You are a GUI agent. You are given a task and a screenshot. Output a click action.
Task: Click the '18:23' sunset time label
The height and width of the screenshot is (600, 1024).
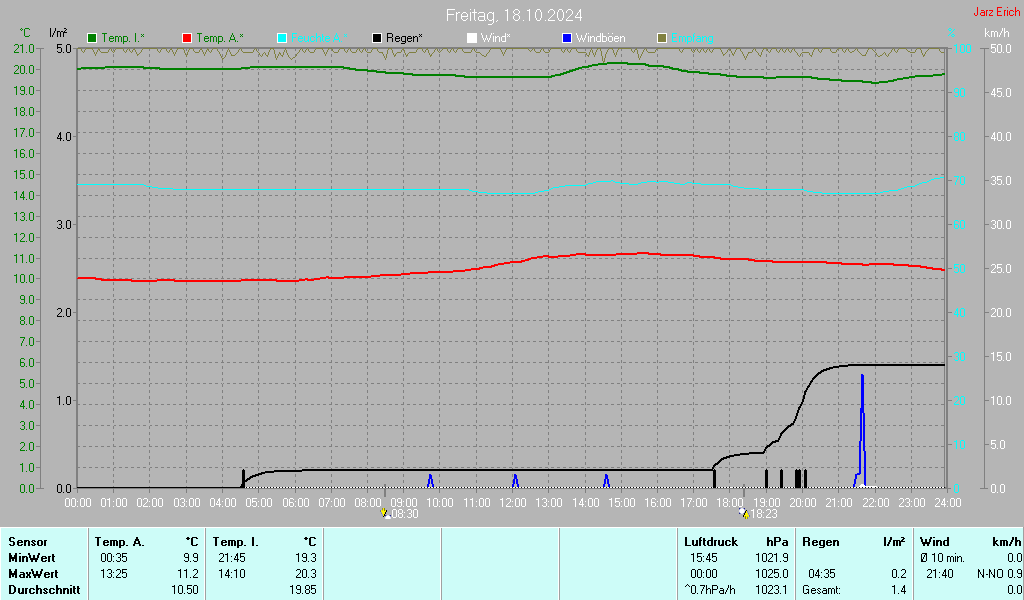(x=763, y=514)
